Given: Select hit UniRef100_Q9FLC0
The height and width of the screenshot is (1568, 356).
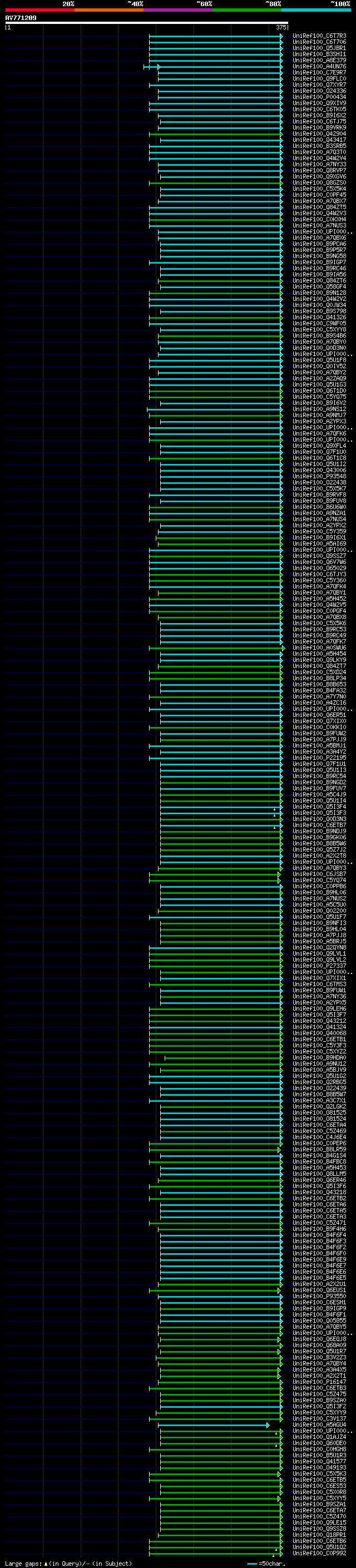Looking at the screenshot, I should (x=319, y=78).
